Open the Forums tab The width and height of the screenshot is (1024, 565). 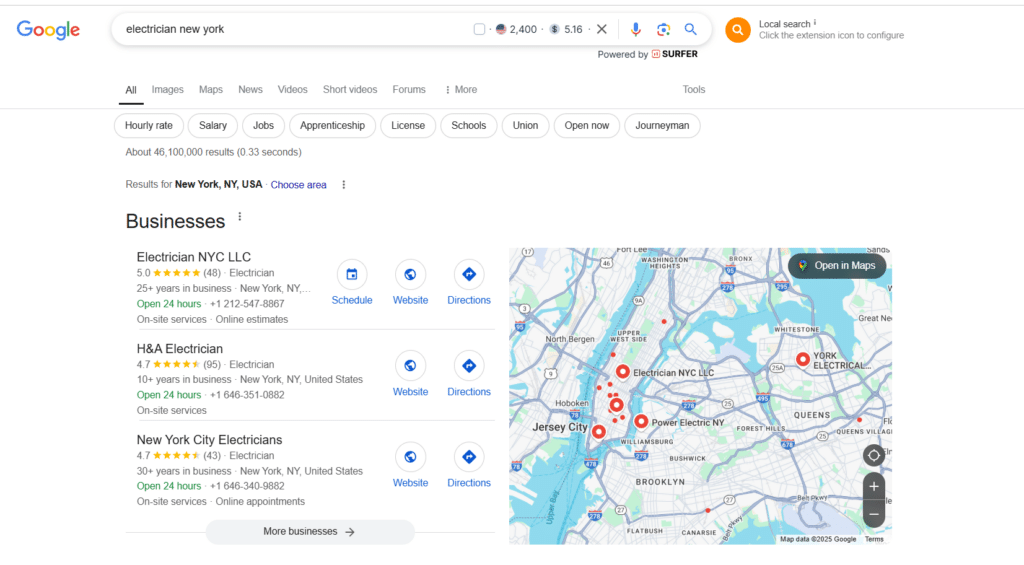[409, 89]
